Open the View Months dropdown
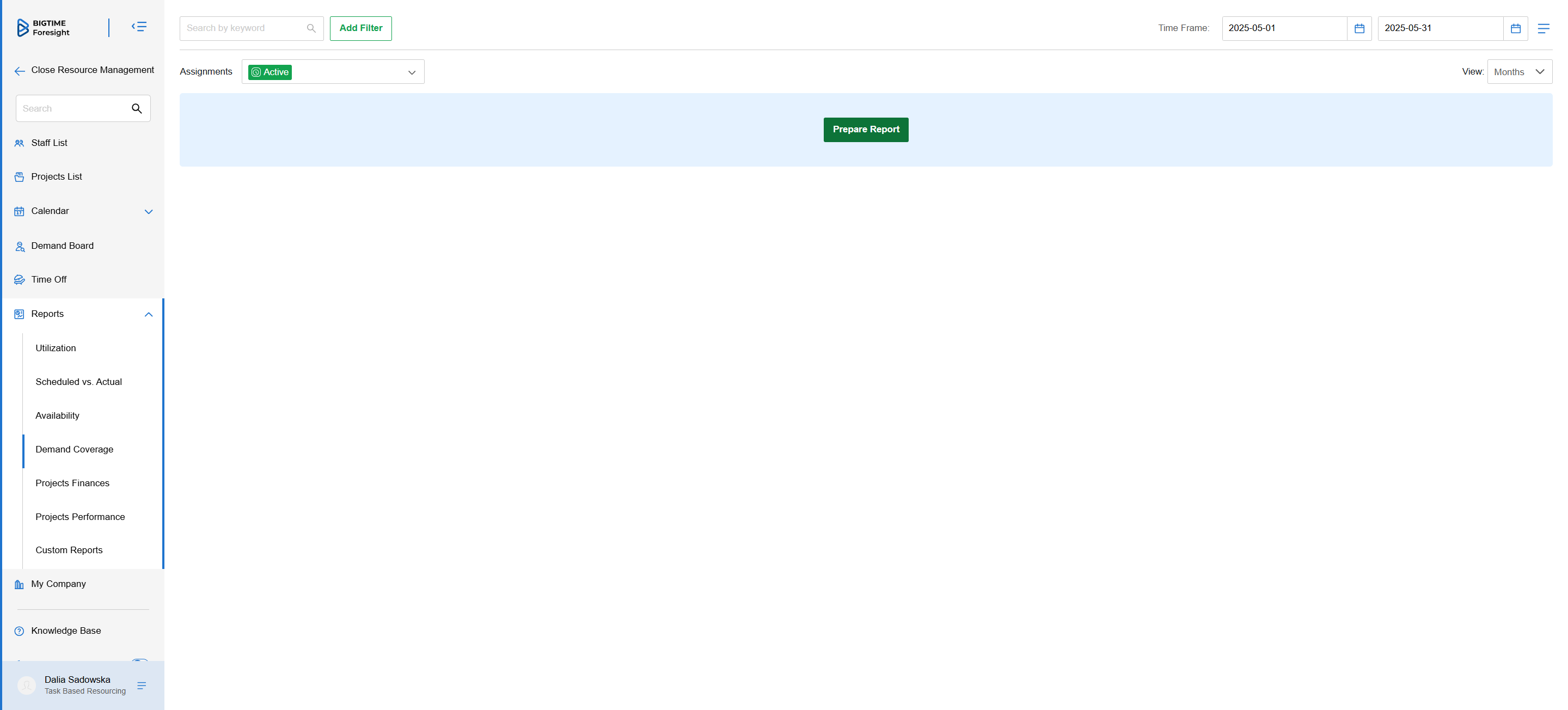This screenshot has height=710, width=1568. (x=1520, y=72)
